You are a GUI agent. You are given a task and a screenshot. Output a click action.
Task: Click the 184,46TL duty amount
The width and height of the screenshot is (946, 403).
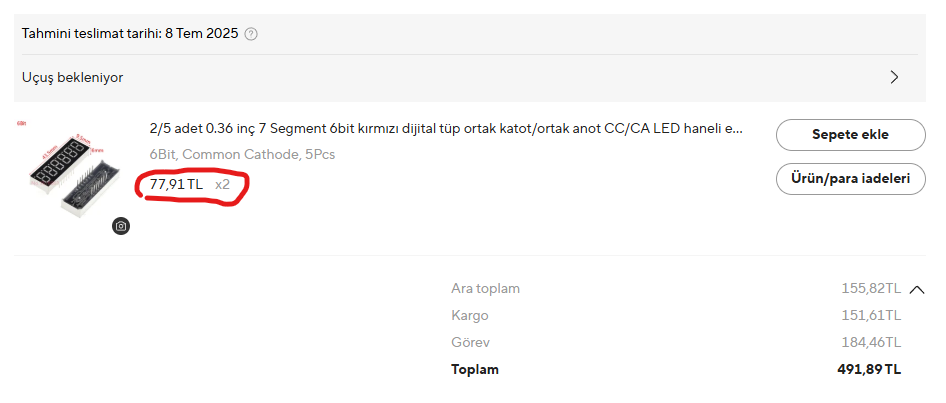(x=870, y=342)
